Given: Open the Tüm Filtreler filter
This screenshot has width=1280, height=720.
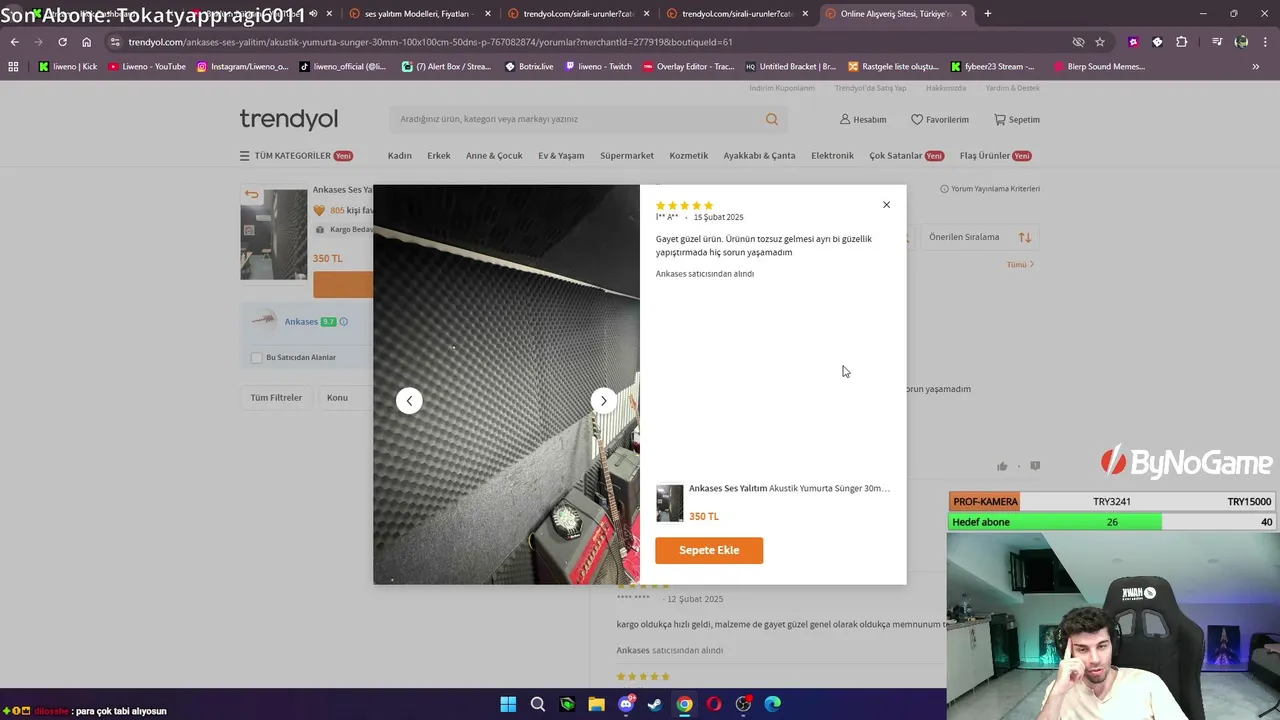Looking at the screenshot, I should [x=276, y=398].
